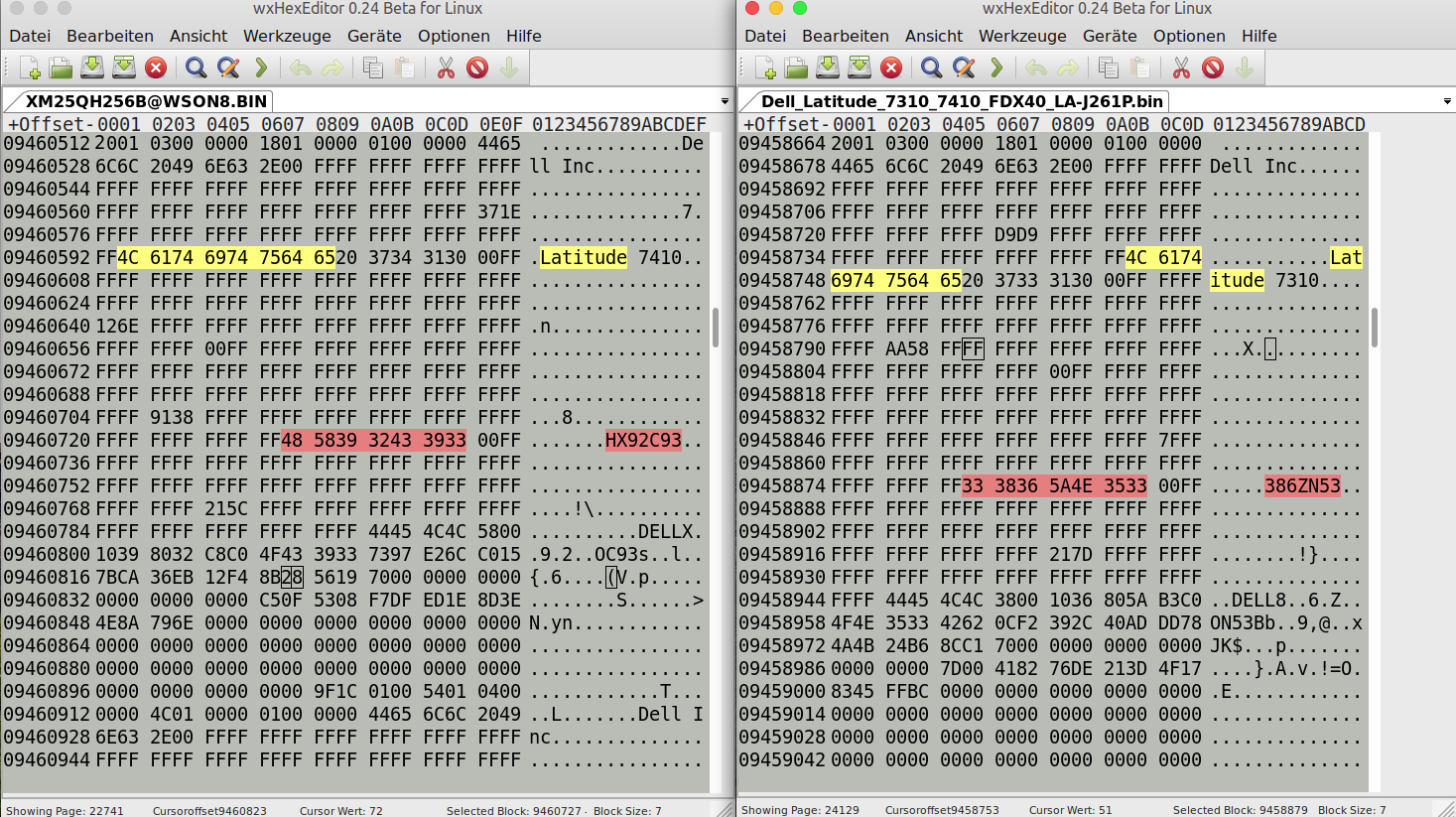The width and height of the screenshot is (1456, 817).
Task: Select the XM25QH256B@WSON8.BIN file tab
Action: (145, 101)
